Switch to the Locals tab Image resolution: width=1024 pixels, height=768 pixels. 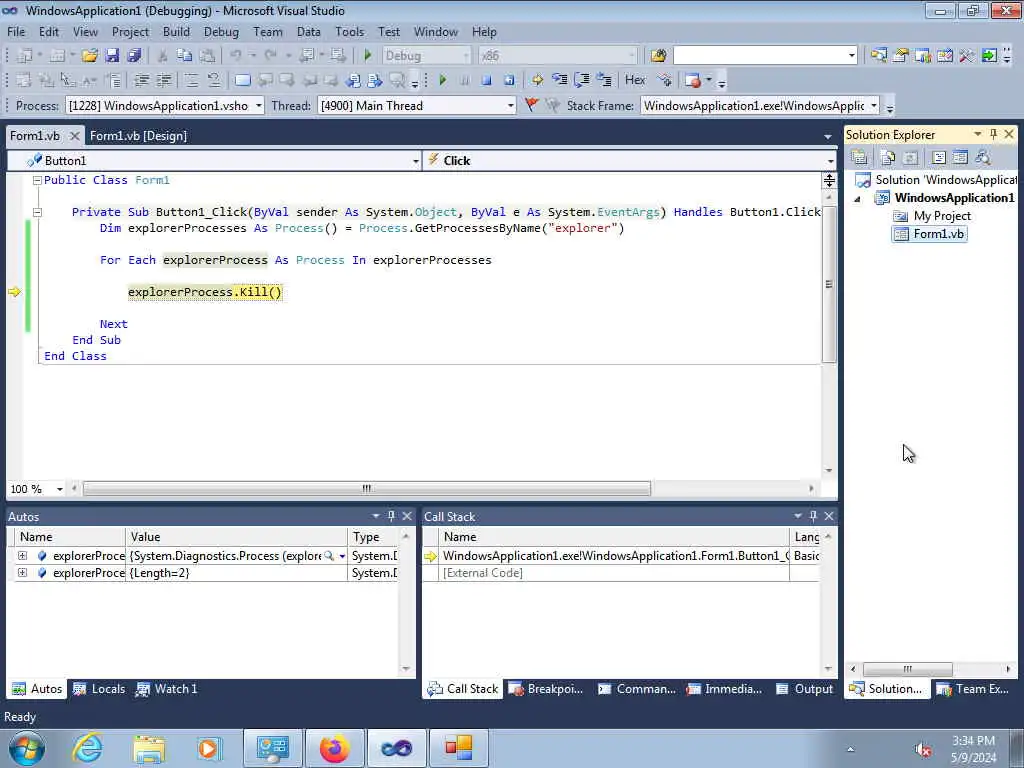point(99,689)
